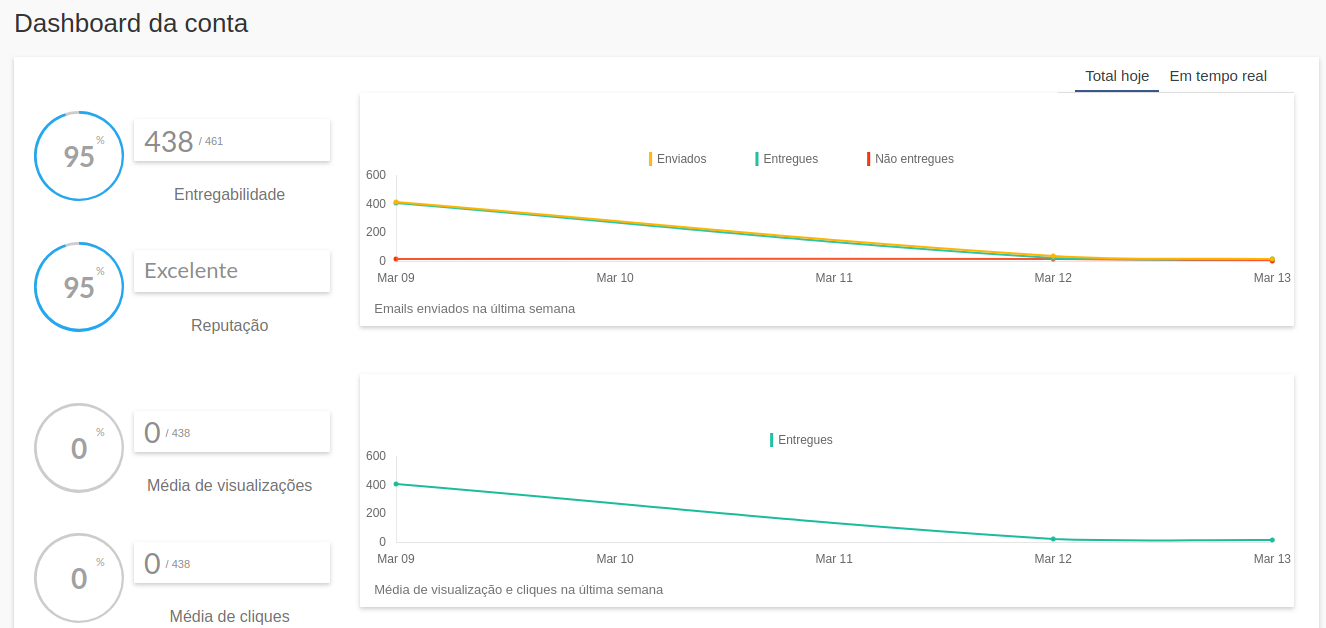Click the Mar 12 data point in the emails enviados chart
Viewport: 1326px width, 628px height.
(x=1053, y=257)
